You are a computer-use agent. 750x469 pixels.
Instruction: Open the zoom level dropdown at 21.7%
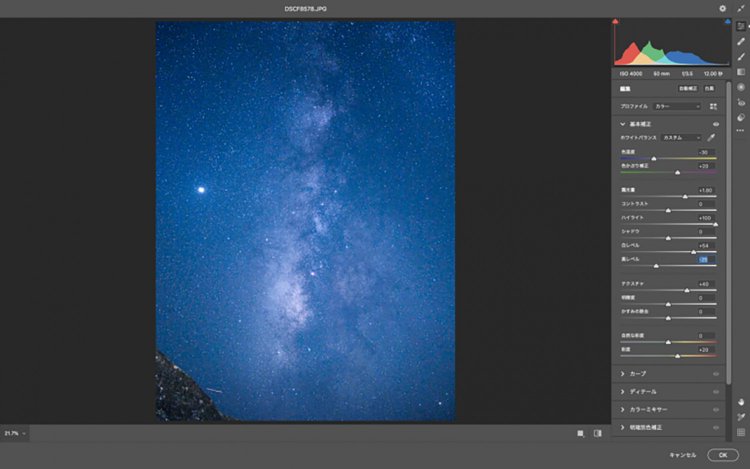(x=14, y=433)
